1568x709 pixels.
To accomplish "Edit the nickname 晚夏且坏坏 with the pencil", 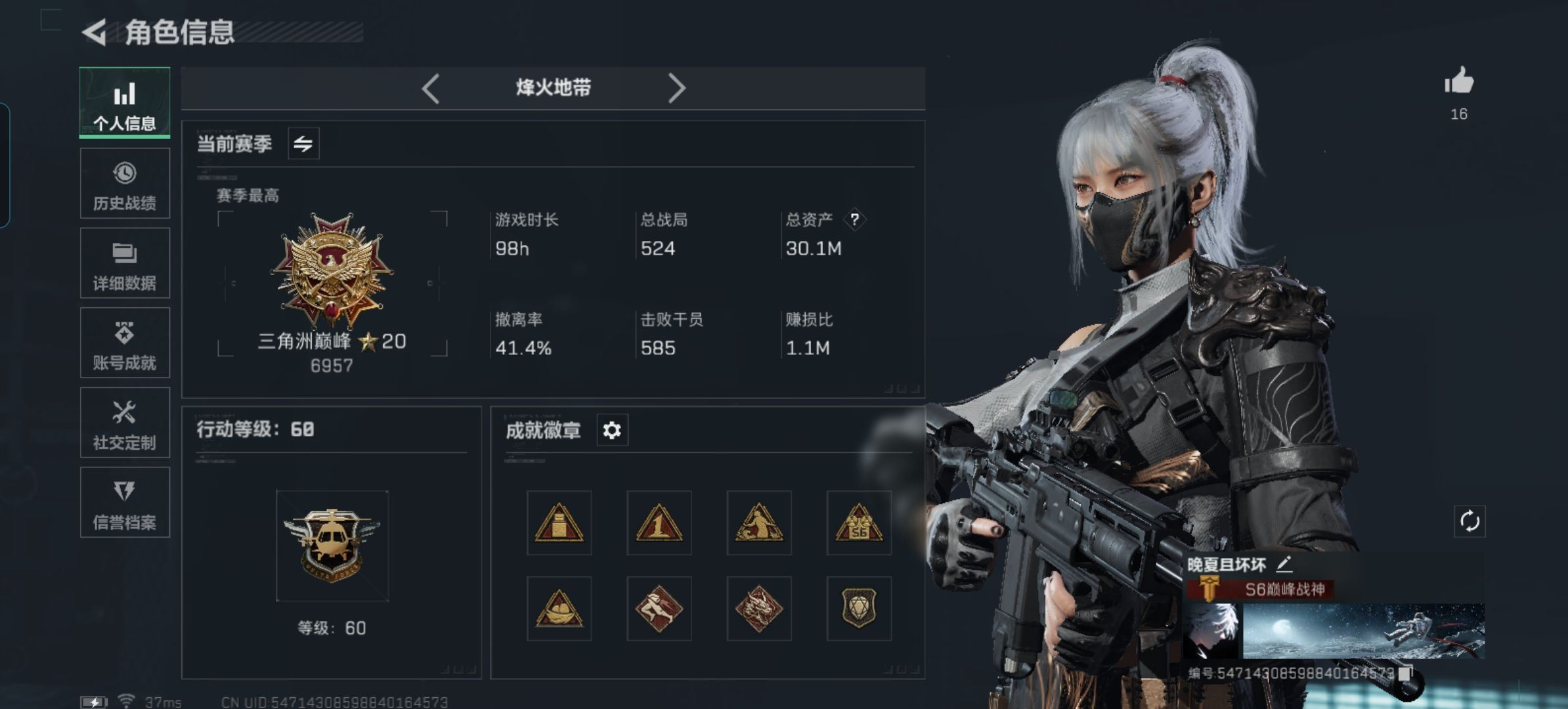I will point(1284,564).
